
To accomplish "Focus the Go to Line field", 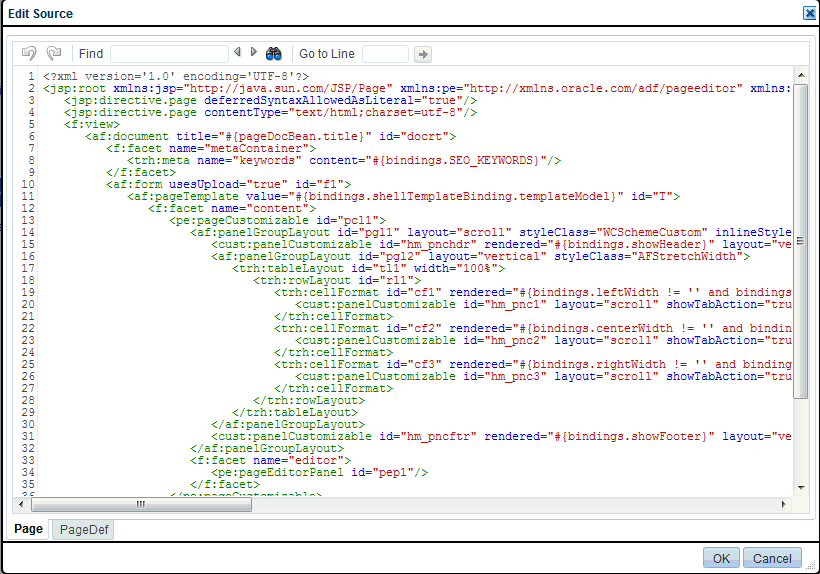I will click(385, 54).
